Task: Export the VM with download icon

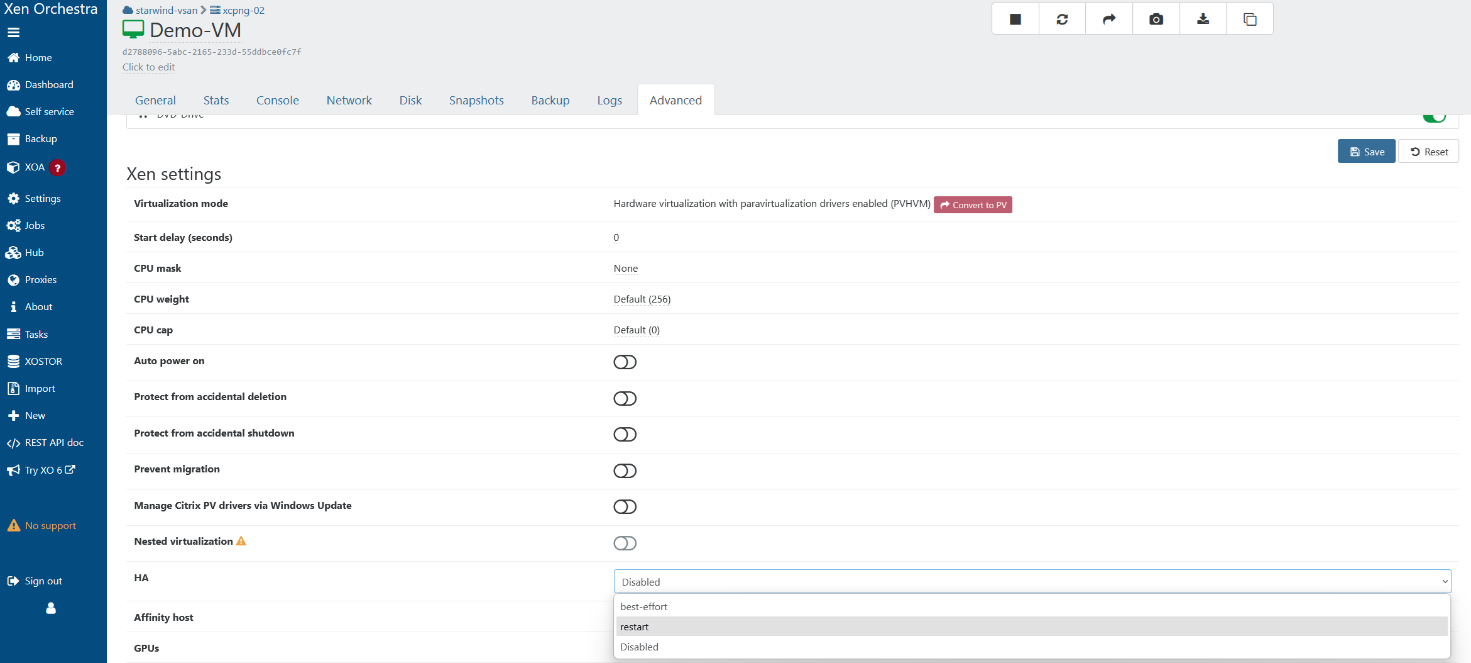Action: [x=1203, y=19]
